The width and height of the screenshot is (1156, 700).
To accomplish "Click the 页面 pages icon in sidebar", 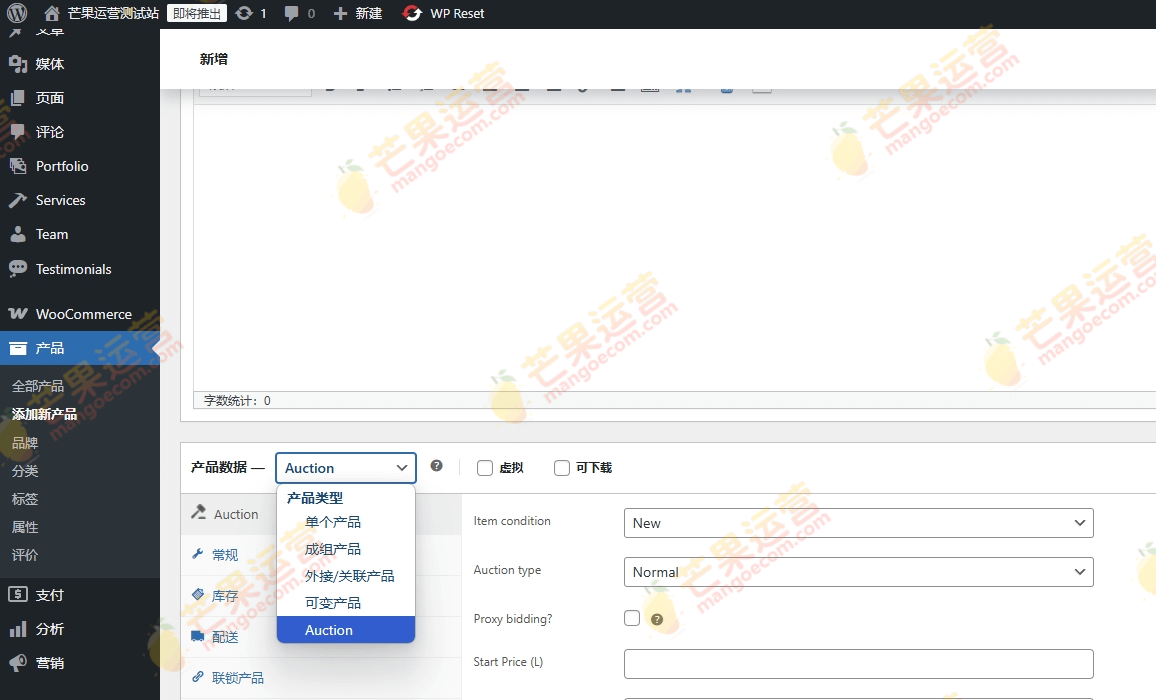I will click(x=18, y=98).
